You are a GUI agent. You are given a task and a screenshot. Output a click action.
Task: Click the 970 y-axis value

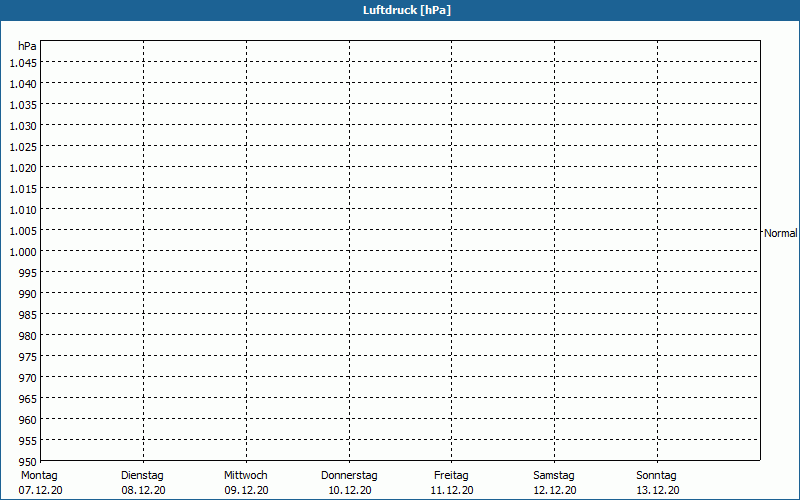27,378
